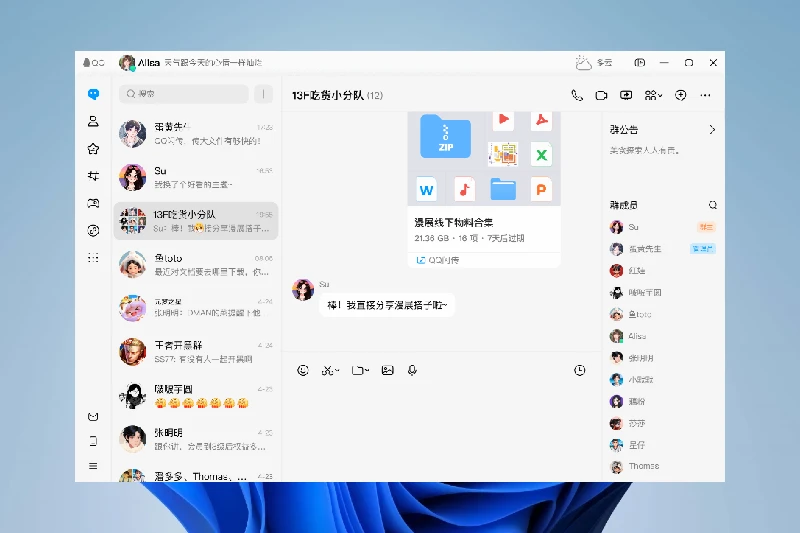This screenshot has height=533, width=800.
Task: Click member 鱼lolo in group members list
Action: [662, 314]
